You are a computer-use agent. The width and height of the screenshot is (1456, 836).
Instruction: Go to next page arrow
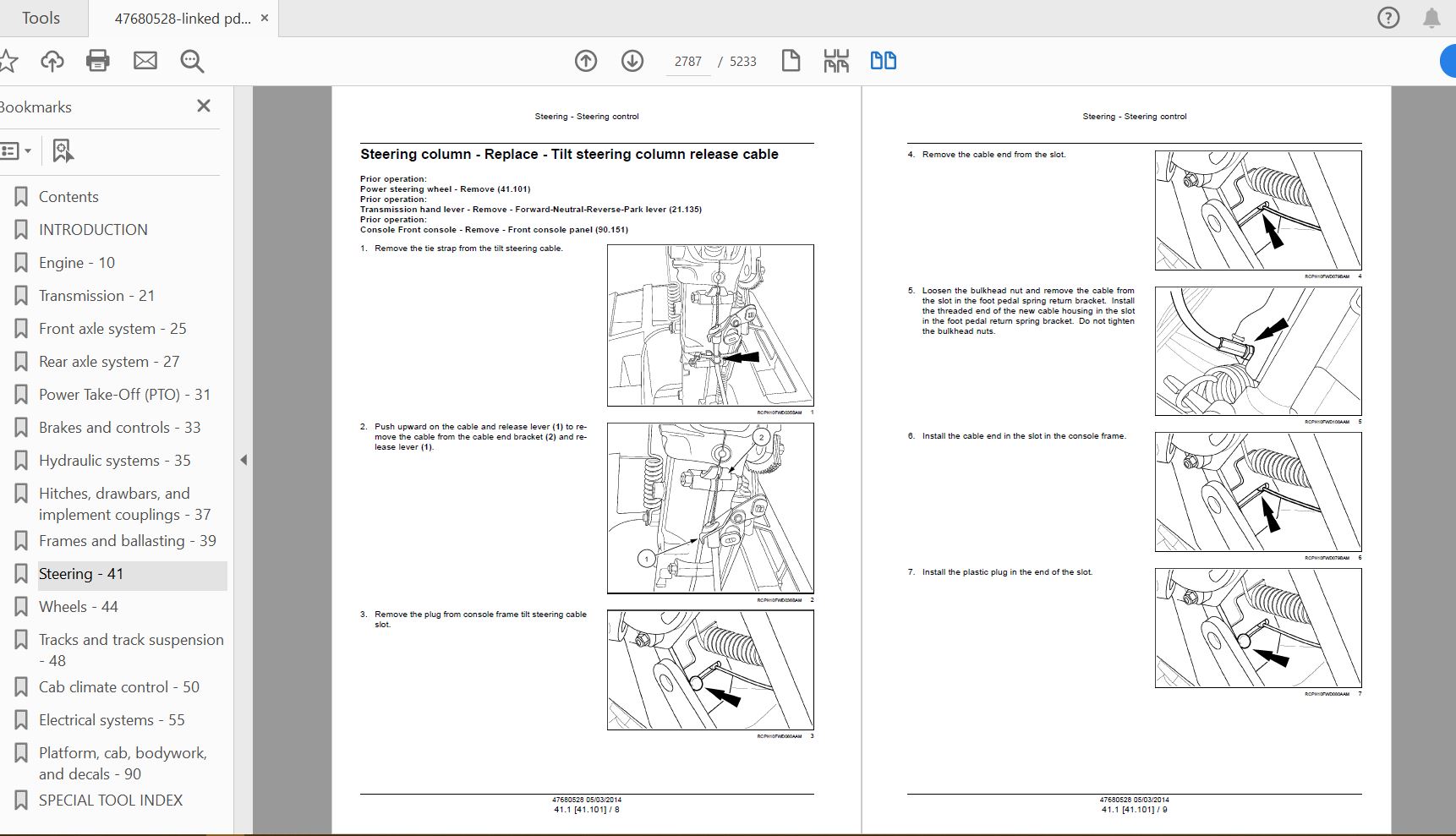click(x=632, y=61)
